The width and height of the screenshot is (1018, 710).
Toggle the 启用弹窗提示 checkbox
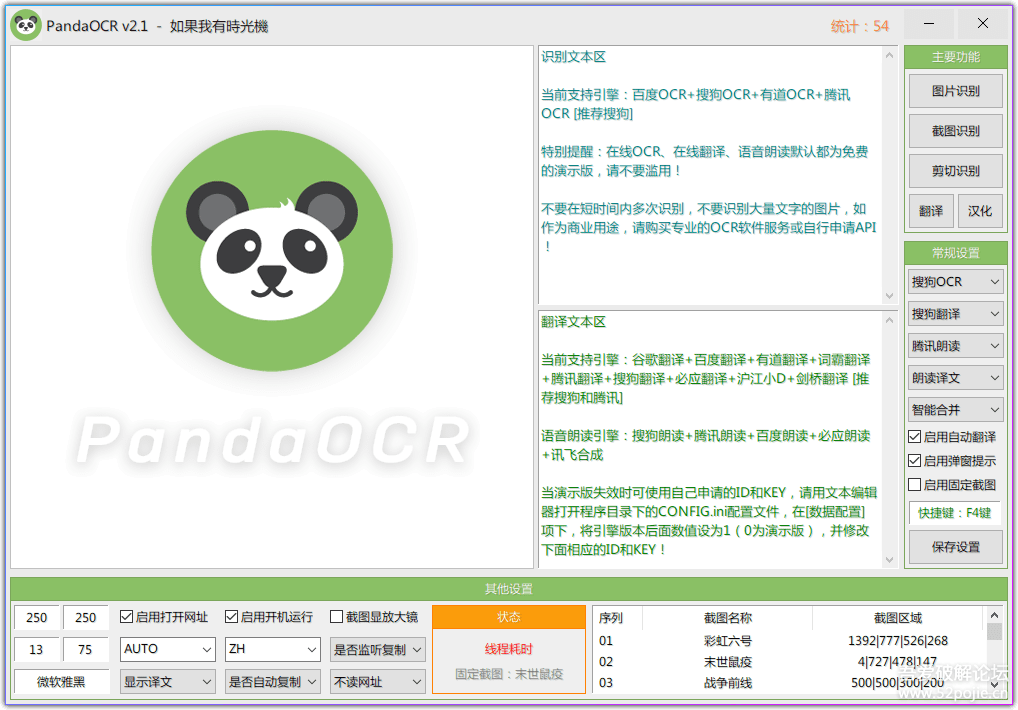point(915,461)
